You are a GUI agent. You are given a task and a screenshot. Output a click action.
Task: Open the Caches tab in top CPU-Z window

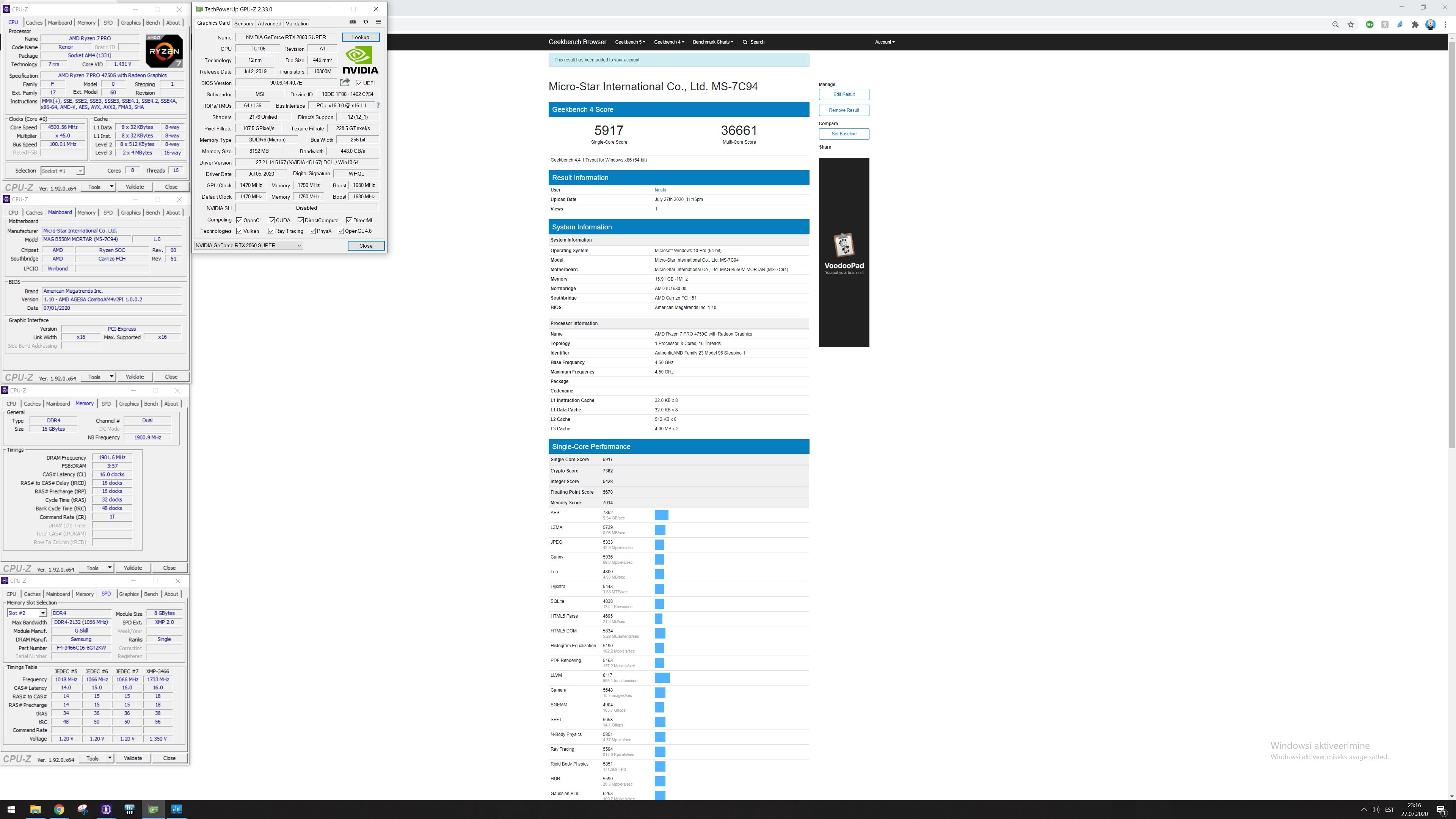pos(34,23)
